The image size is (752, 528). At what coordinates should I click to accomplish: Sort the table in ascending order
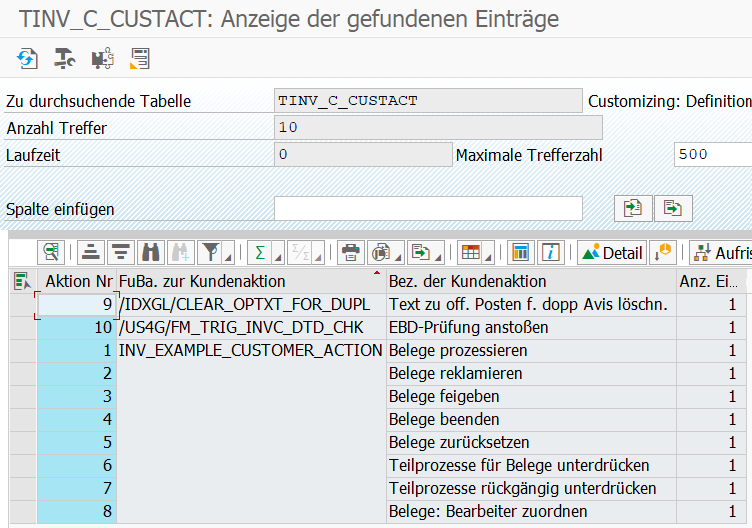click(x=91, y=253)
